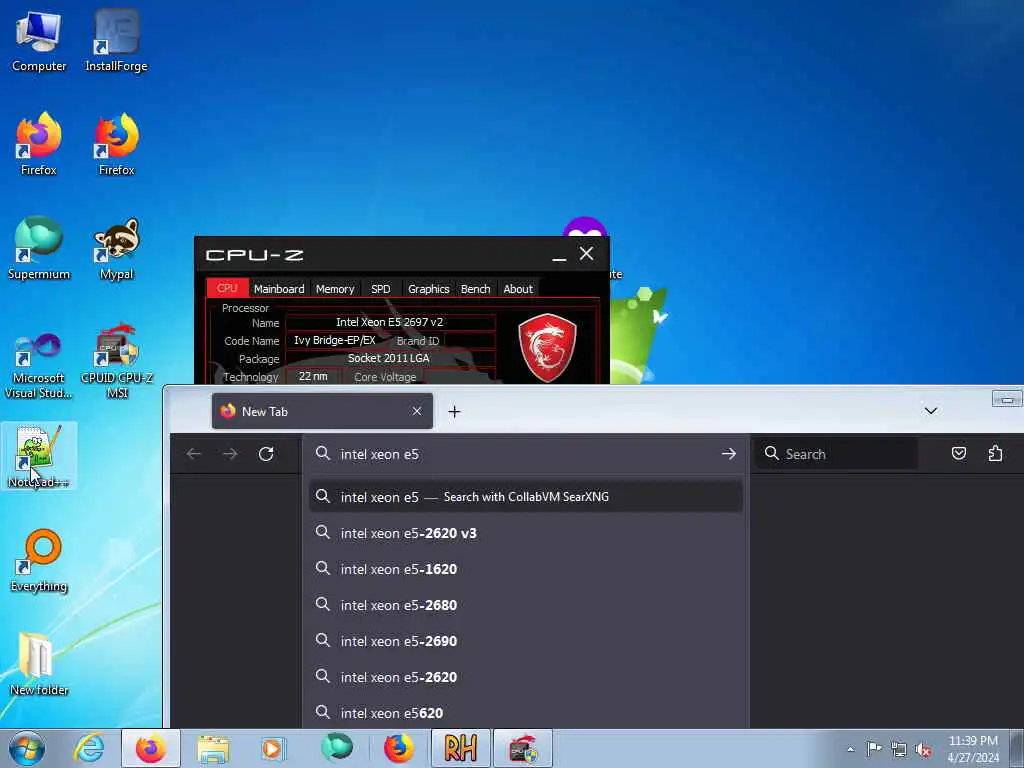
Task: Choose suggestion intel xeon e5-2690
Action: pyautogui.click(x=526, y=641)
